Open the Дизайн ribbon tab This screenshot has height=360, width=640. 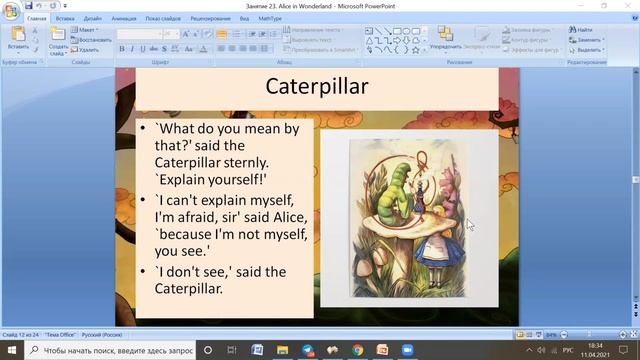[x=93, y=18]
